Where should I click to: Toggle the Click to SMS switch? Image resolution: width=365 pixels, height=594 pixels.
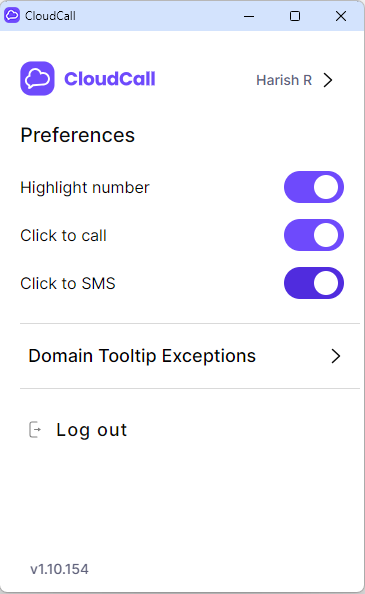pos(314,283)
